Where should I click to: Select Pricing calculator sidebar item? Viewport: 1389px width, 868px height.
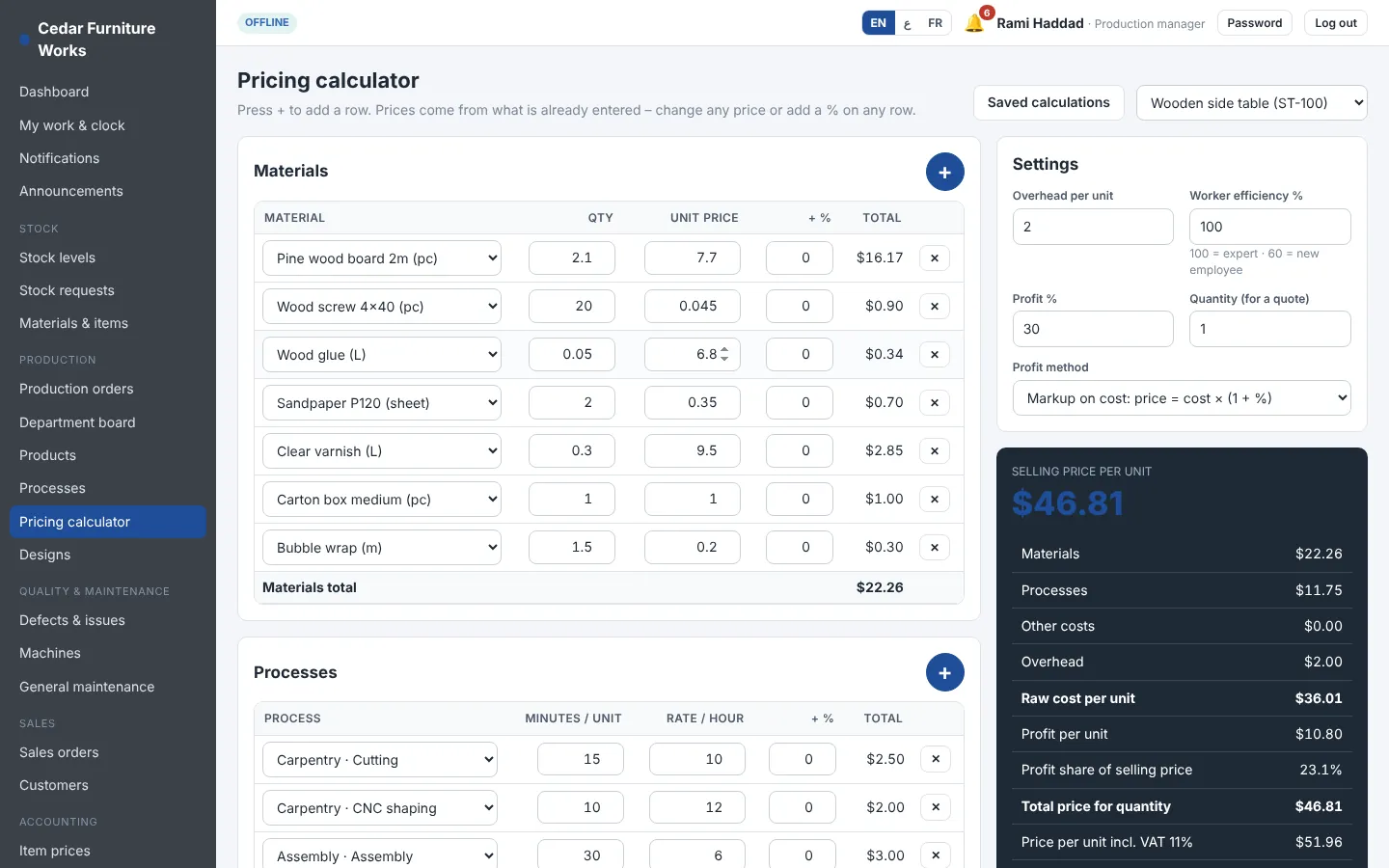108,522
